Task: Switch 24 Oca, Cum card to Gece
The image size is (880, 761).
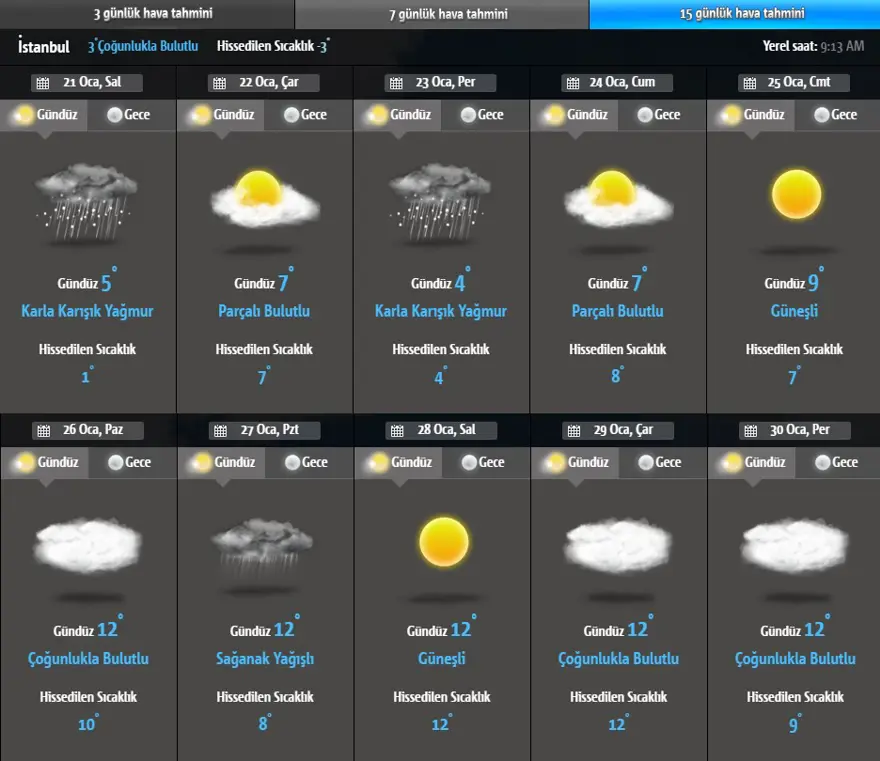Action: pyautogui.click(x=660, y=115)
